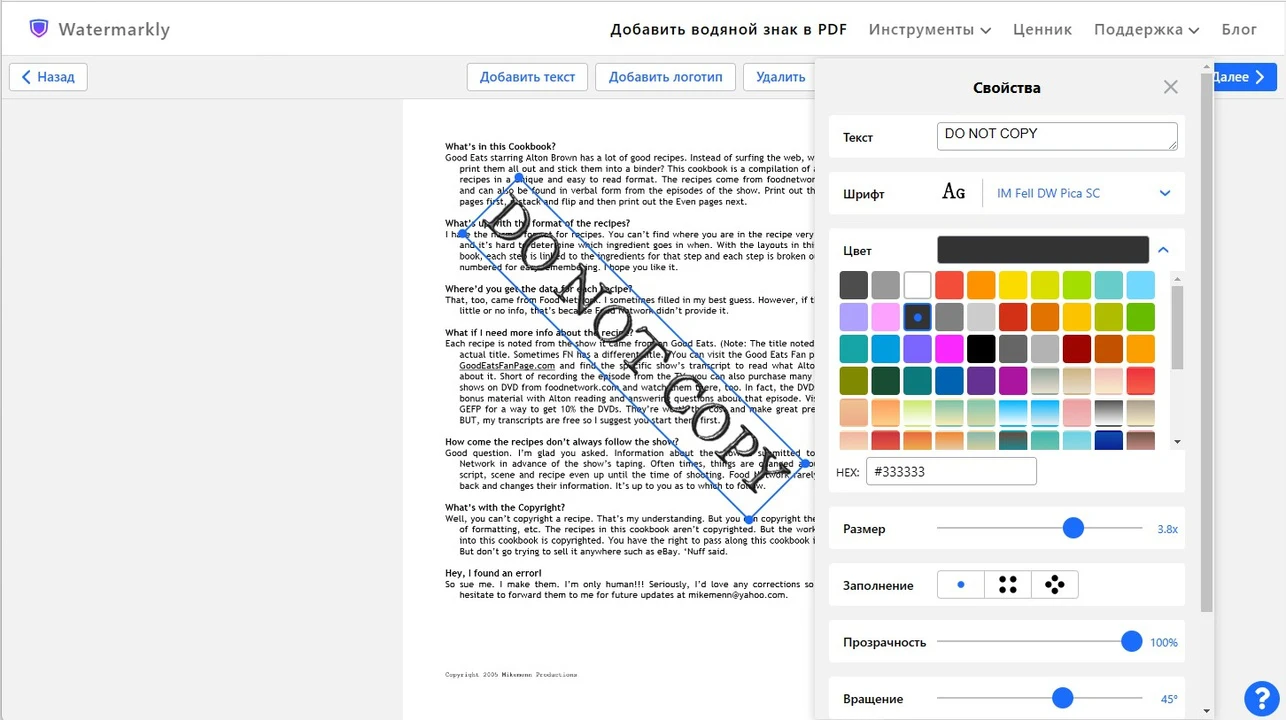Viewport: 1286px width, 720px height.
Task: Select four-dot tiled fill mode
Action: pyautogui.click(x=1008, y=585)
